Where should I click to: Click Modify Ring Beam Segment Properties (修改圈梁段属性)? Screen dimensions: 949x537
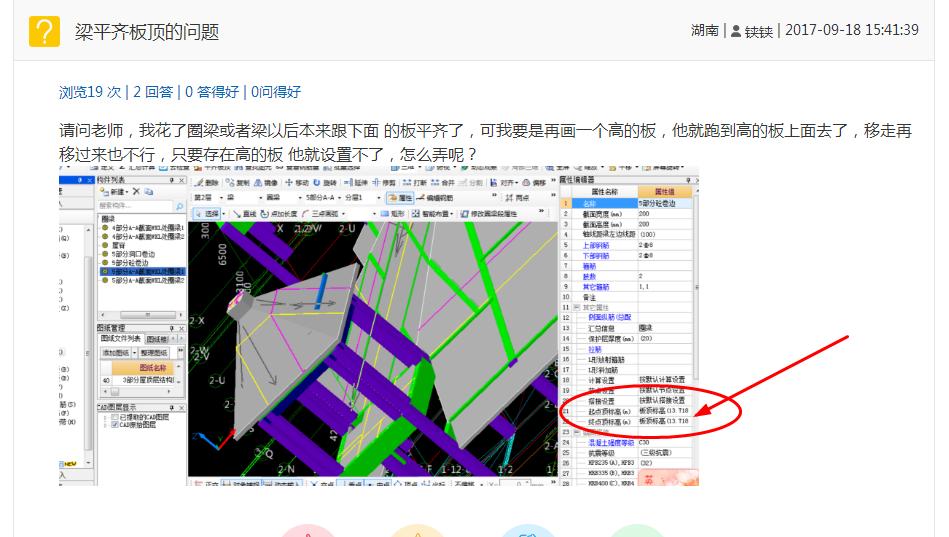489,214
